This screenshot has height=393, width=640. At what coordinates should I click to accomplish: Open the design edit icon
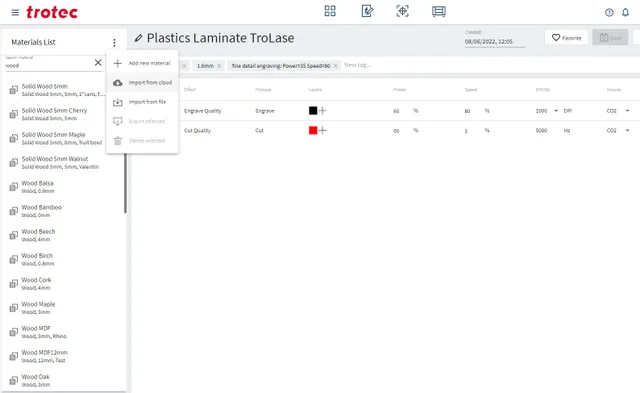point(367,11)
